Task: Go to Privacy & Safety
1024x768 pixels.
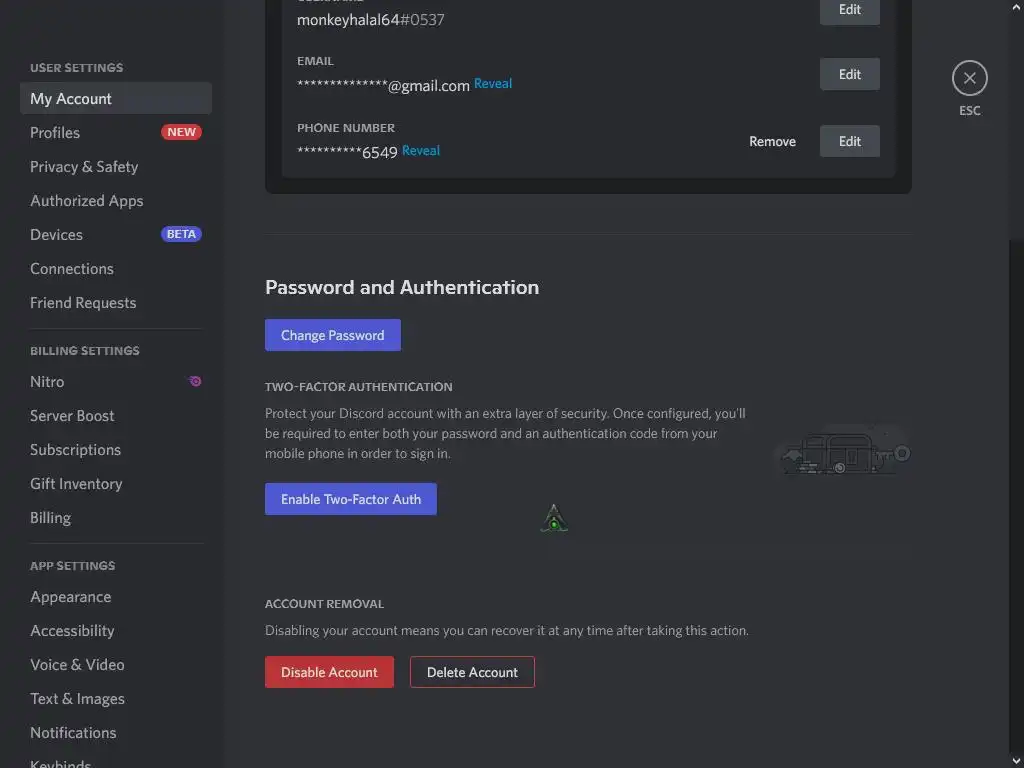Action: coord(116,167)
